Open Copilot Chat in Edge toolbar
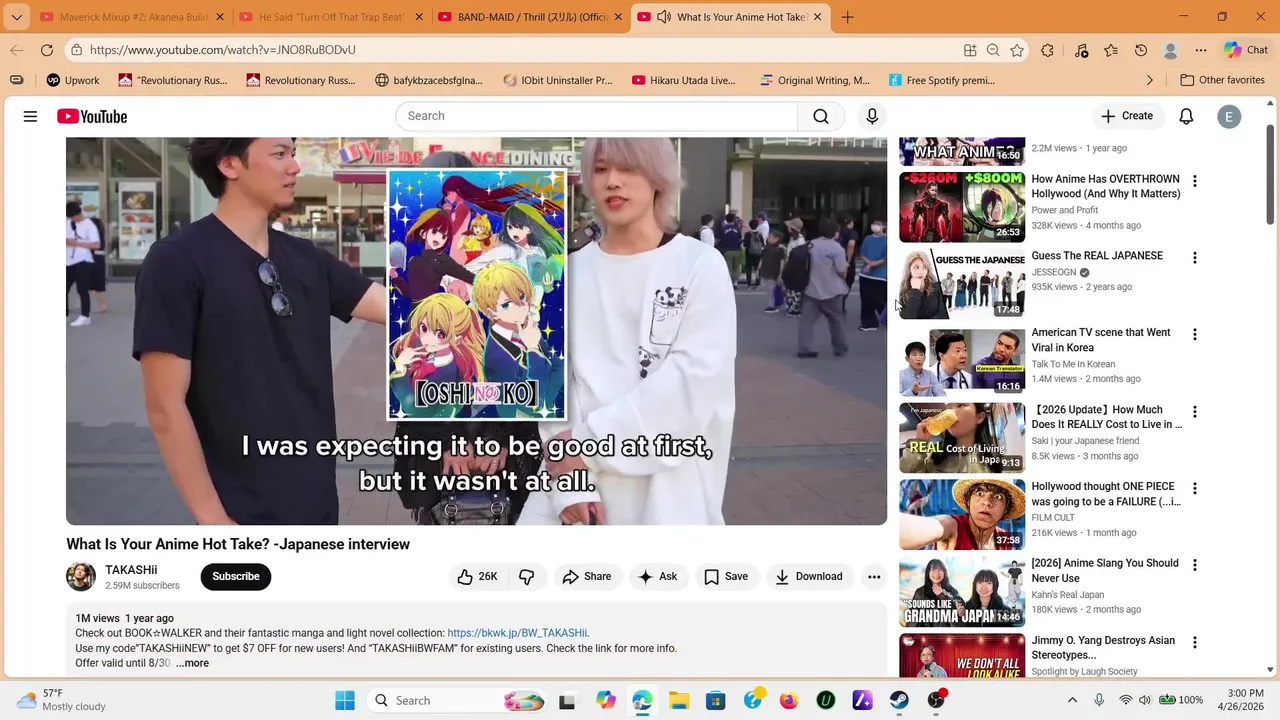This screenshot has height=720, width=1280. tap(1245, 50)
